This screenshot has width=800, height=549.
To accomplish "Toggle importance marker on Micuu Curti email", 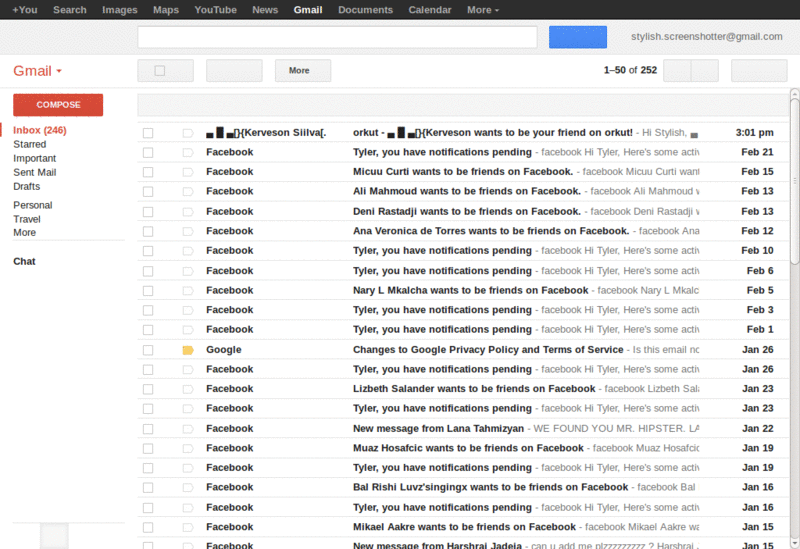I will pos(188,172).
